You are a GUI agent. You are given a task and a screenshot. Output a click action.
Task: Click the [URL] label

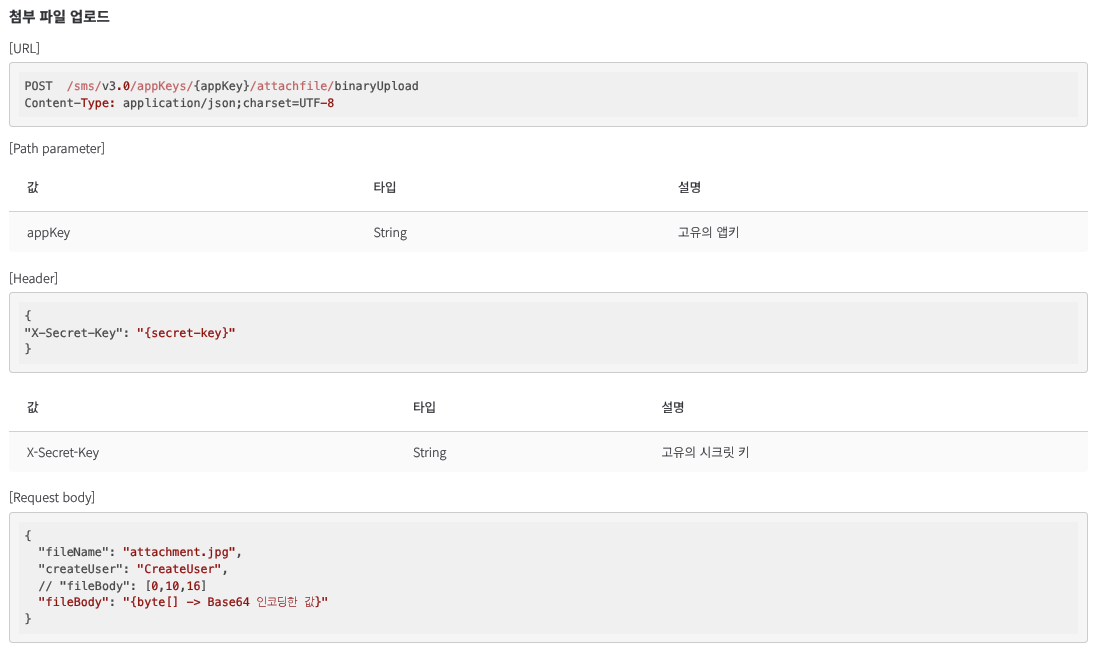click(25, 48)
